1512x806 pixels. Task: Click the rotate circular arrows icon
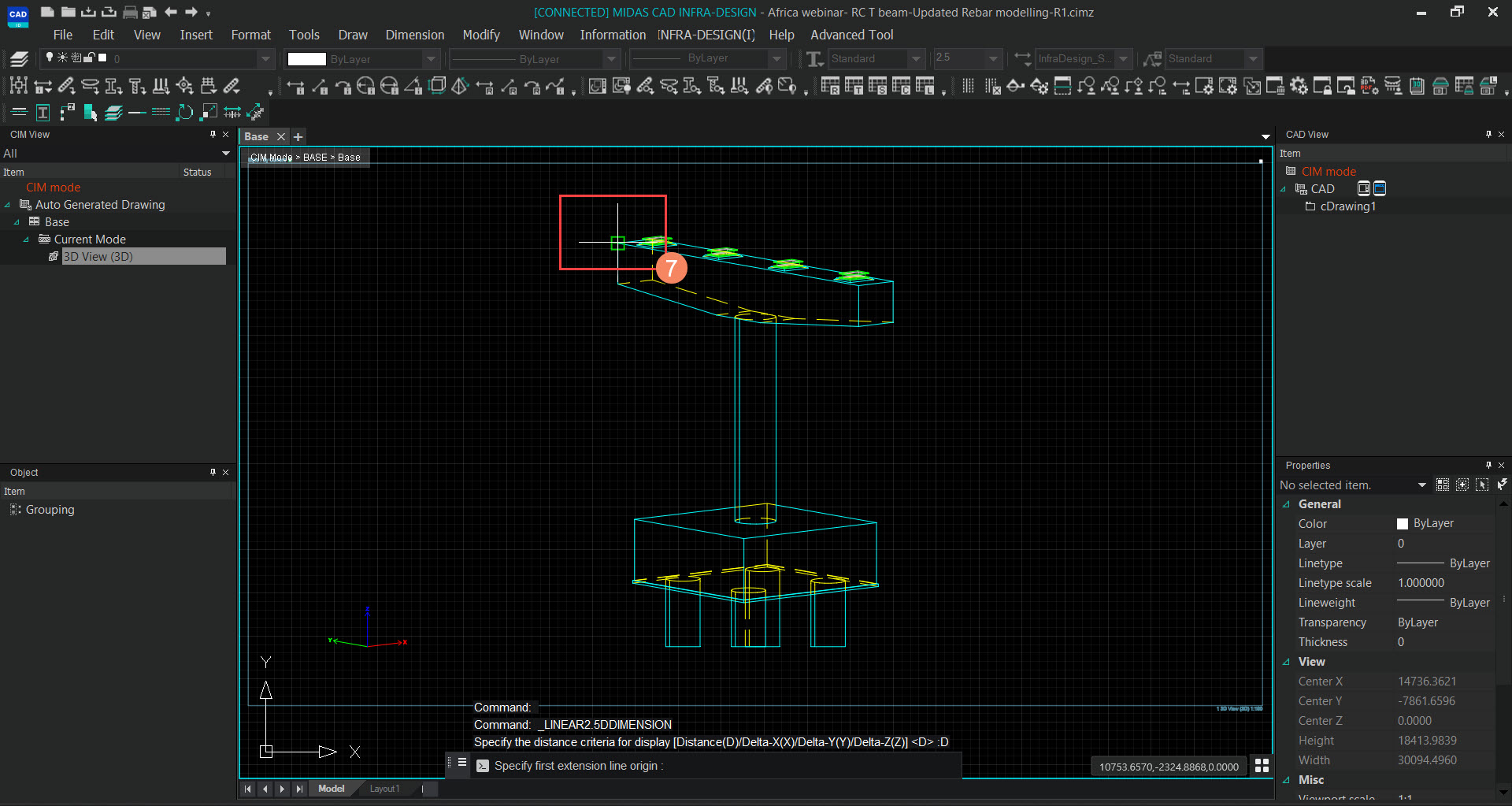(x=184, y=113)
